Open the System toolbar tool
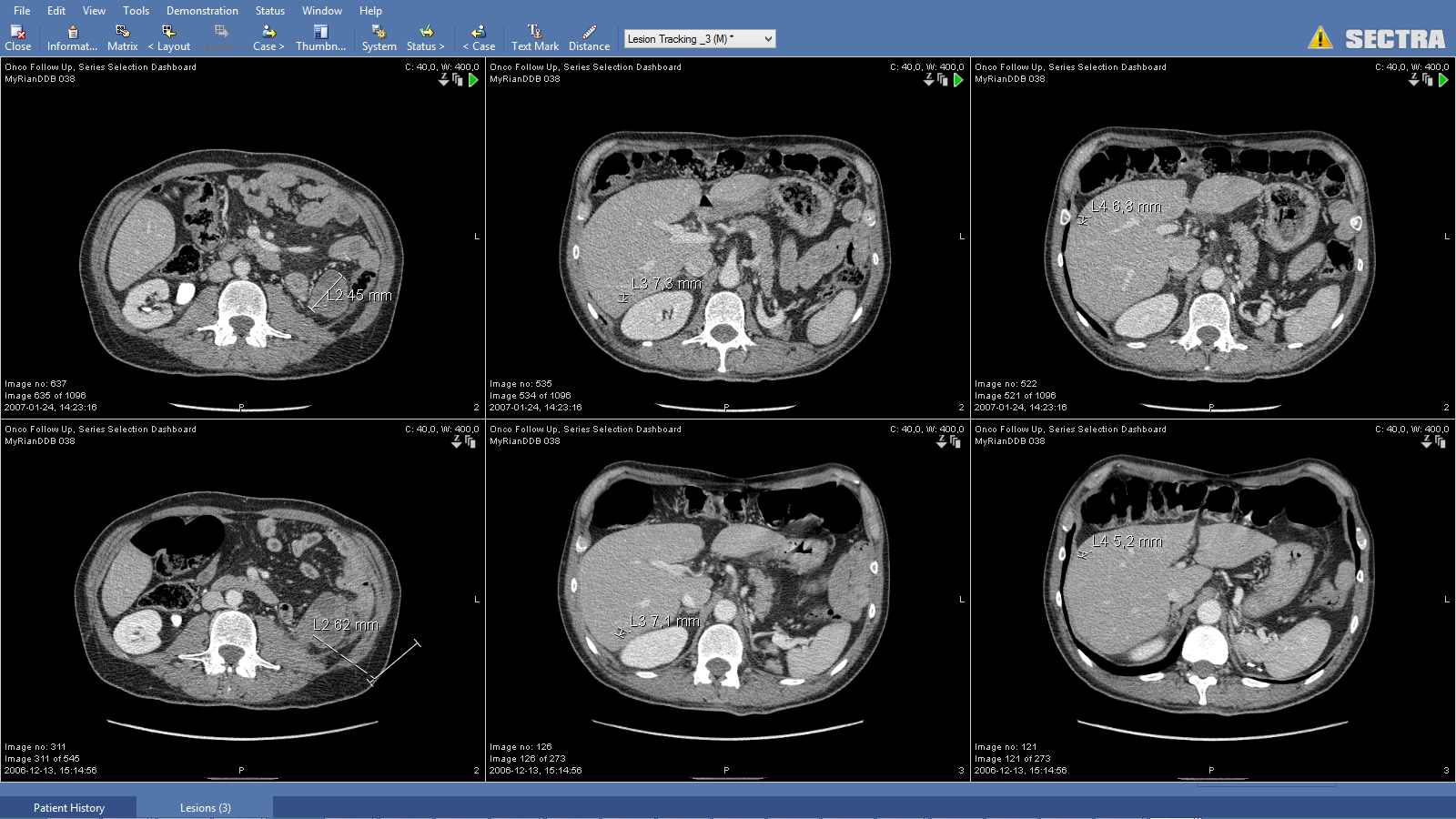 [x=379, y=38]
